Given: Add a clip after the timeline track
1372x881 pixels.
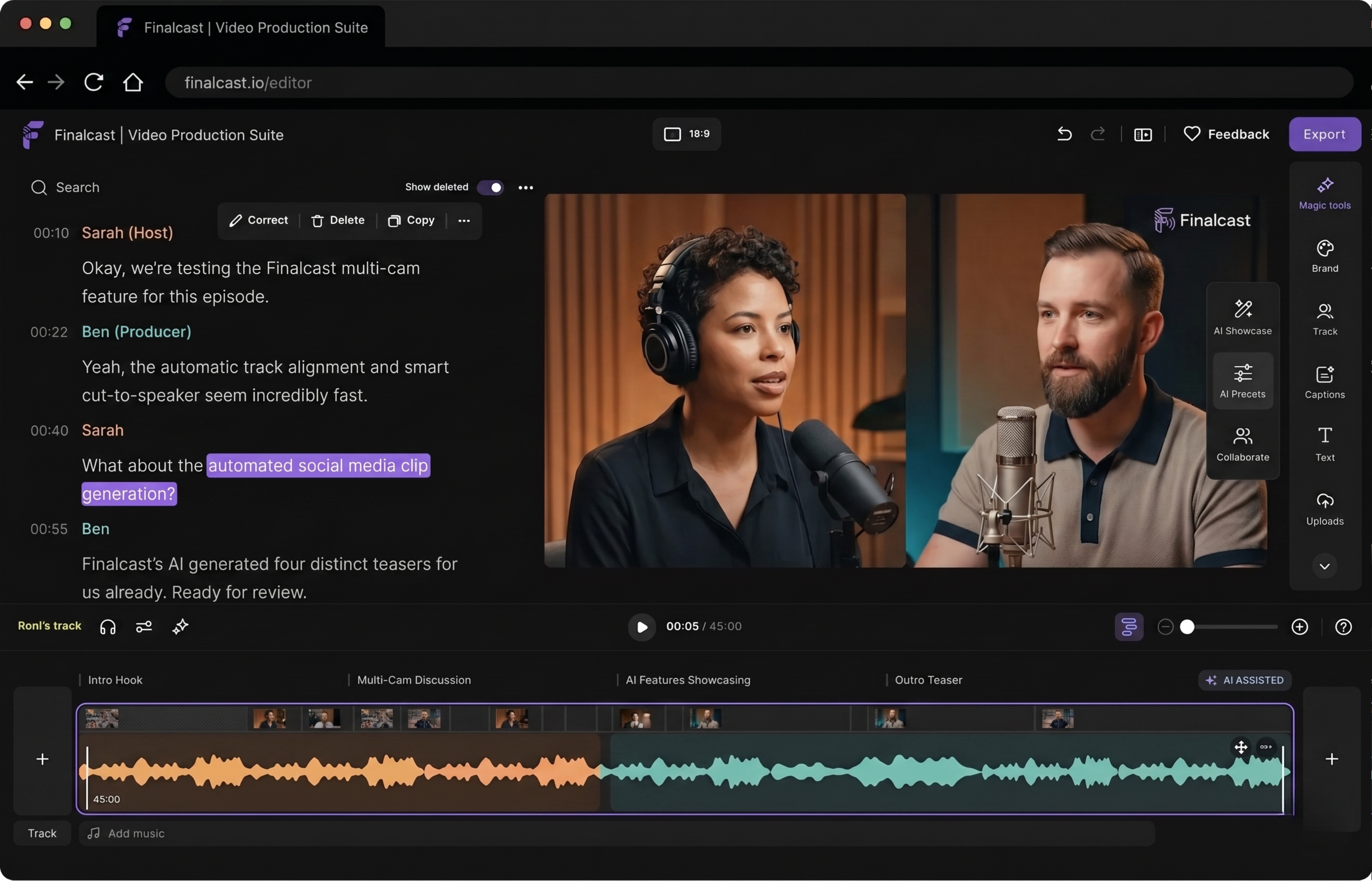Looking at the screenshot, I should click(x=1331, y=759).
